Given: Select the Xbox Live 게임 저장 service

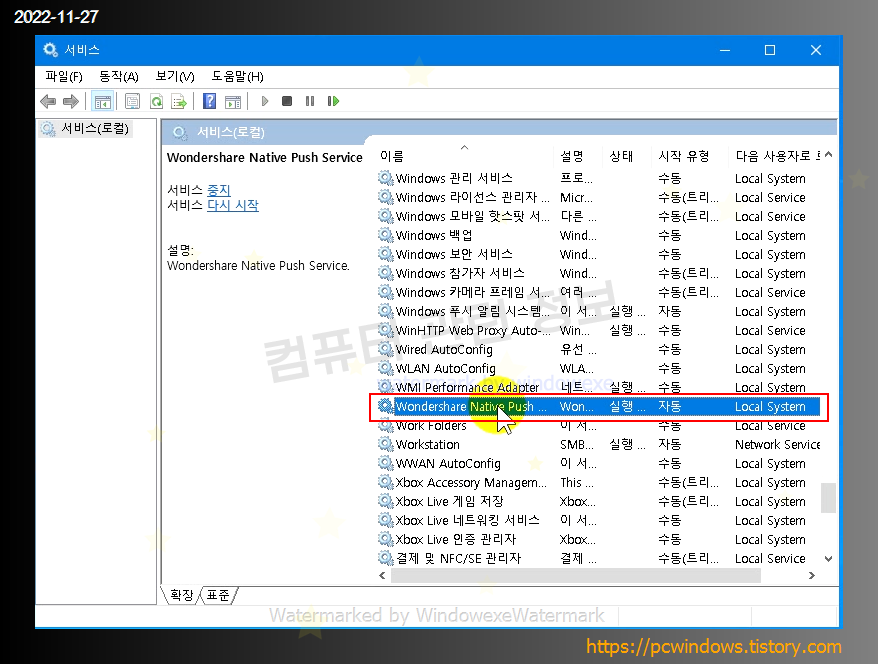Looking at the screenshot, I should (x=599, y=502).
